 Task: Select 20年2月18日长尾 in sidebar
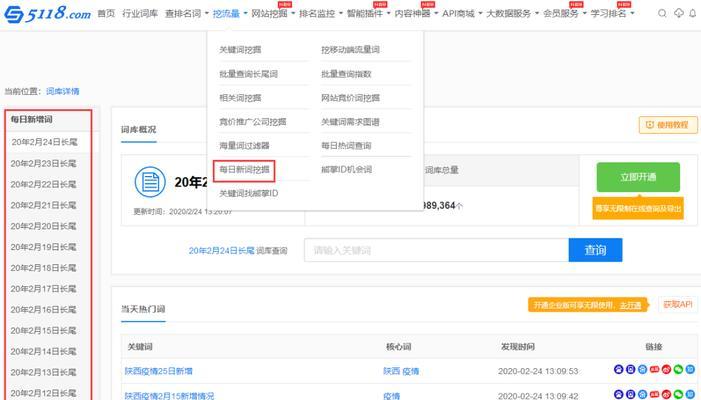click(43, 268)
